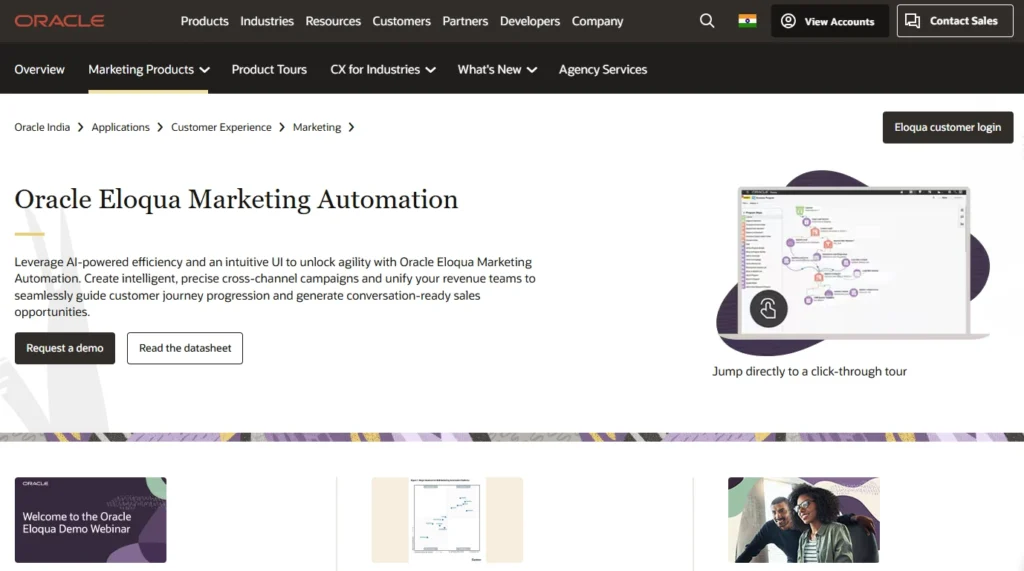Follow the Customer Experience breadcrumb link
Viewport: 1024px width, 571px height.
[221, 127]
